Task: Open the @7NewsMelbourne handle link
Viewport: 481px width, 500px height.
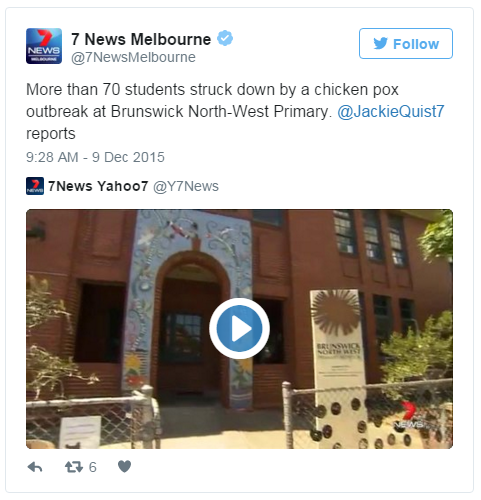Action: click(133, 57)
